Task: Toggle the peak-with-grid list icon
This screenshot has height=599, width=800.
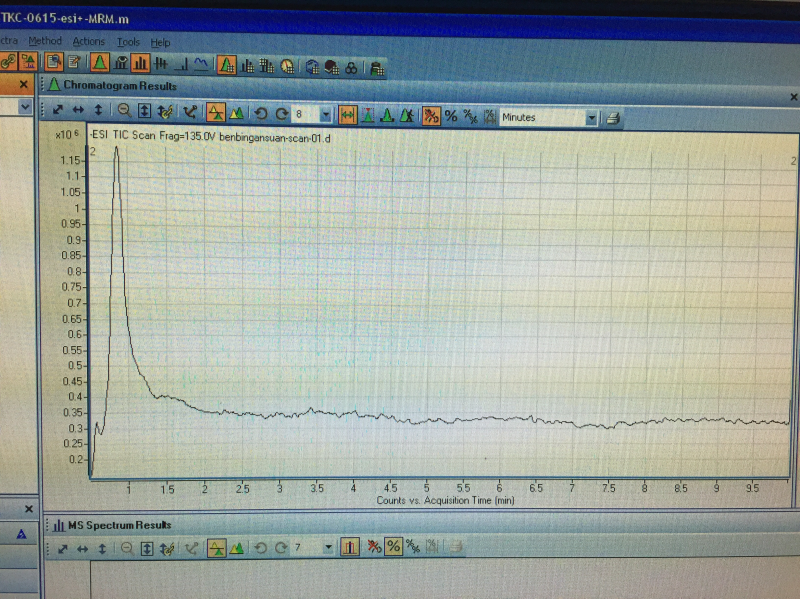Action: [227, 65]
